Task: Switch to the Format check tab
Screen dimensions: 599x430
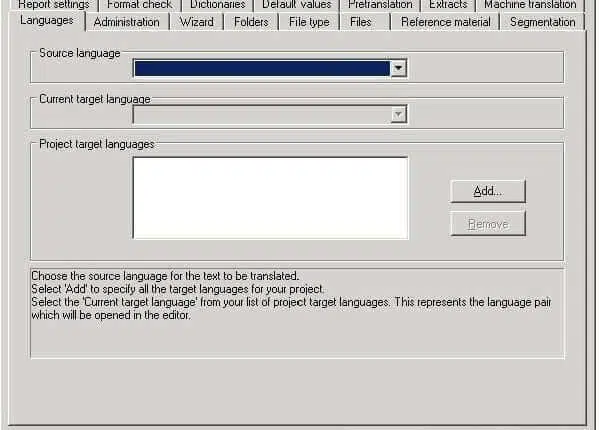Action: coord(139,5)
